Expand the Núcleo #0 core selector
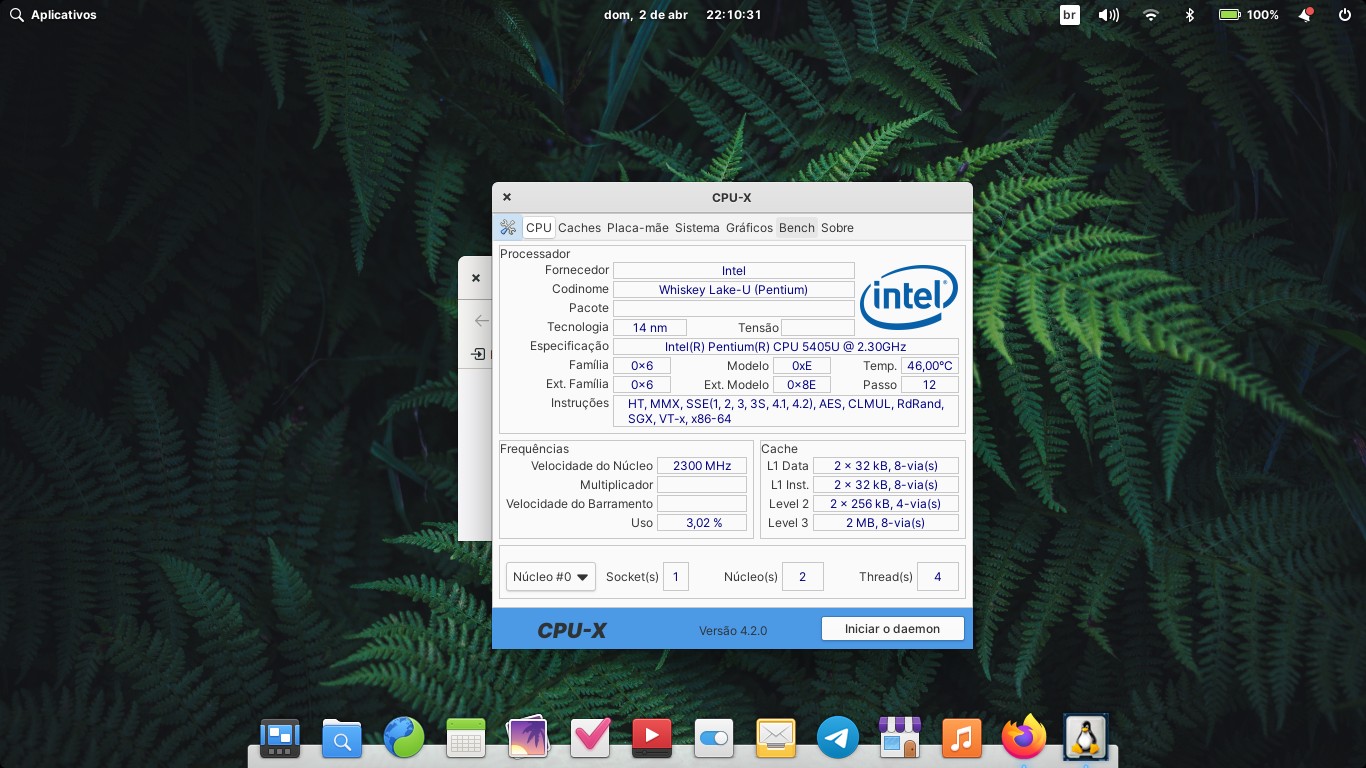This screenshot has height=768, width=1366. 551,577
